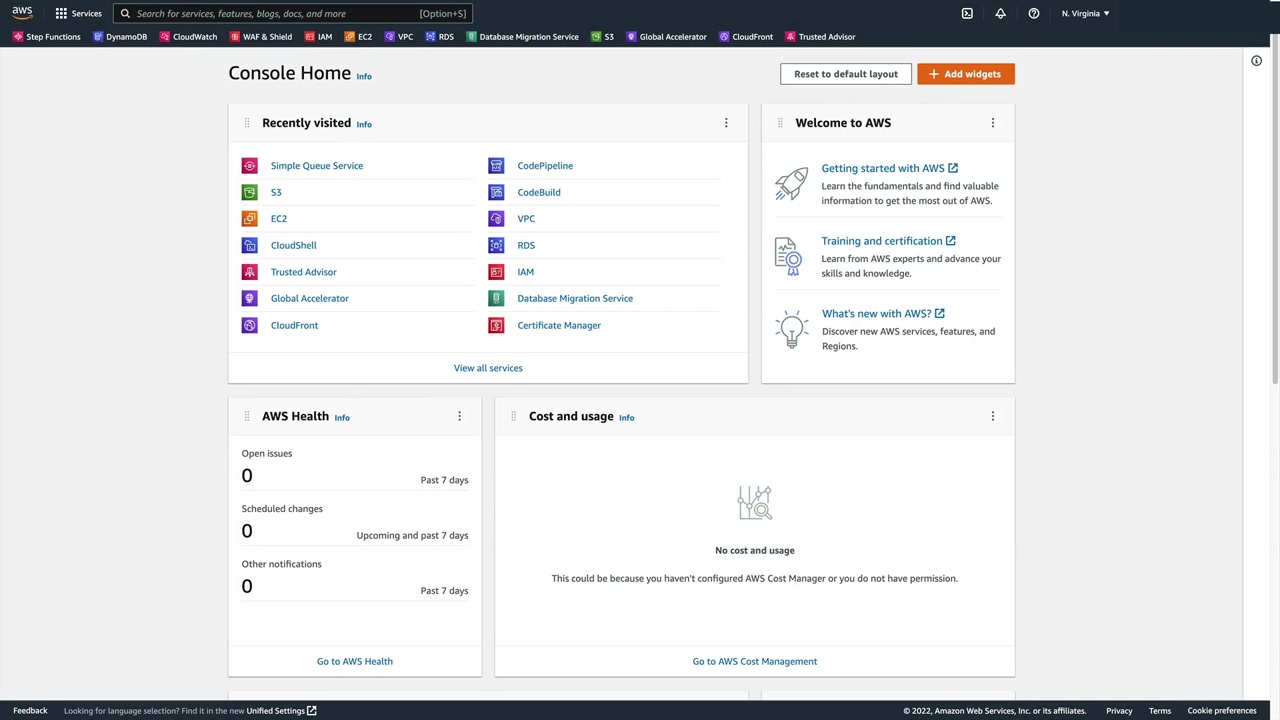The image size is (1280, 720).
Task: Open Unified Settings link in the footer
Action: [281, 711]
